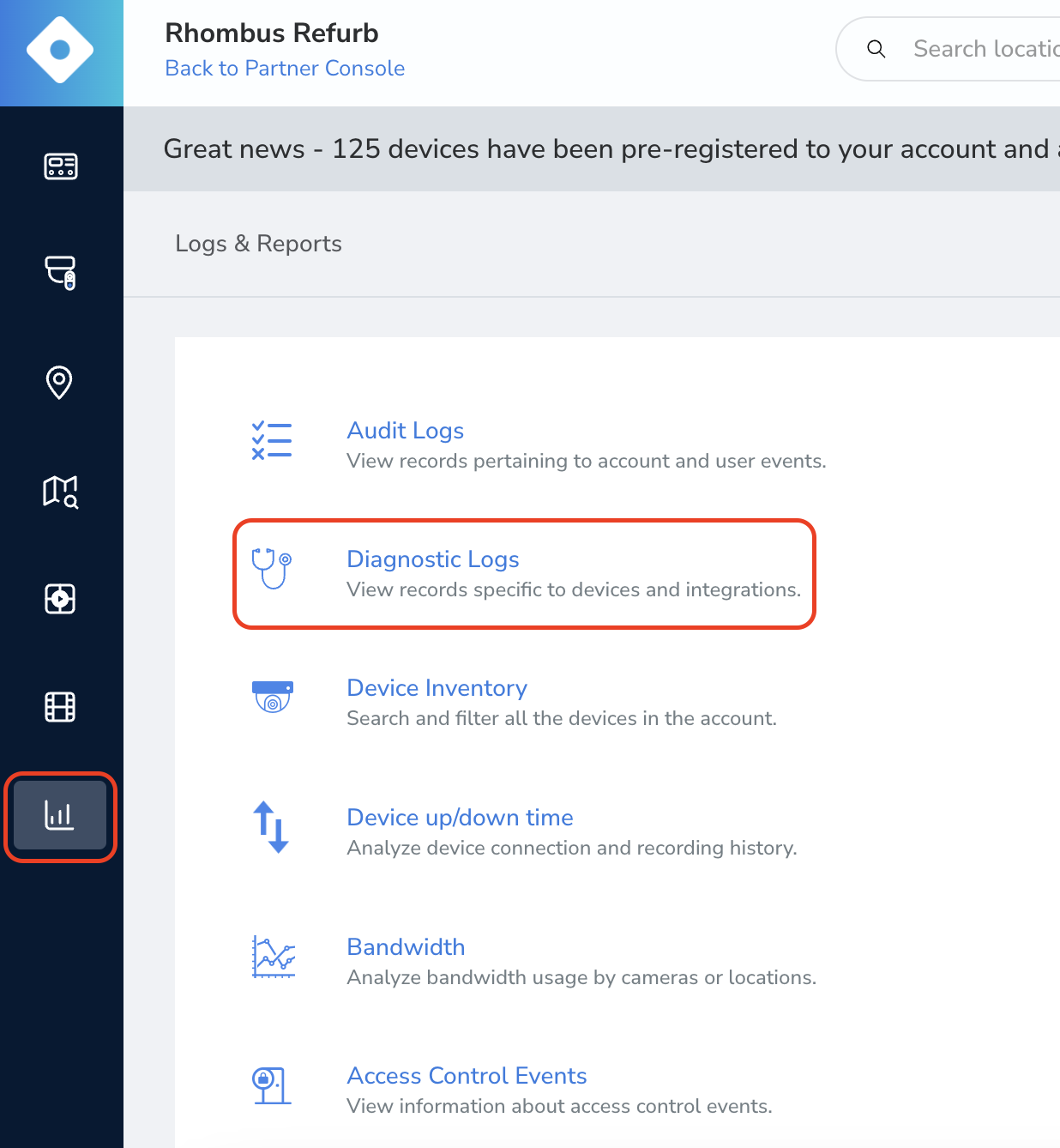
Task: Click 'Analyze device connection and recording history' text
Action: [x=572, y=848]
